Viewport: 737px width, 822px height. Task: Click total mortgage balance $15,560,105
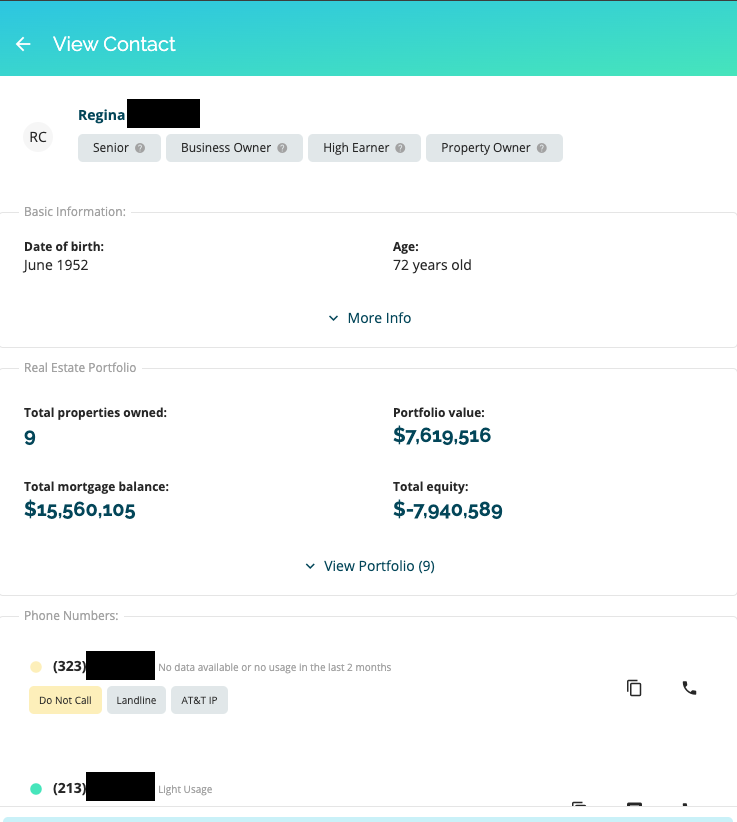tap(80, 510)
